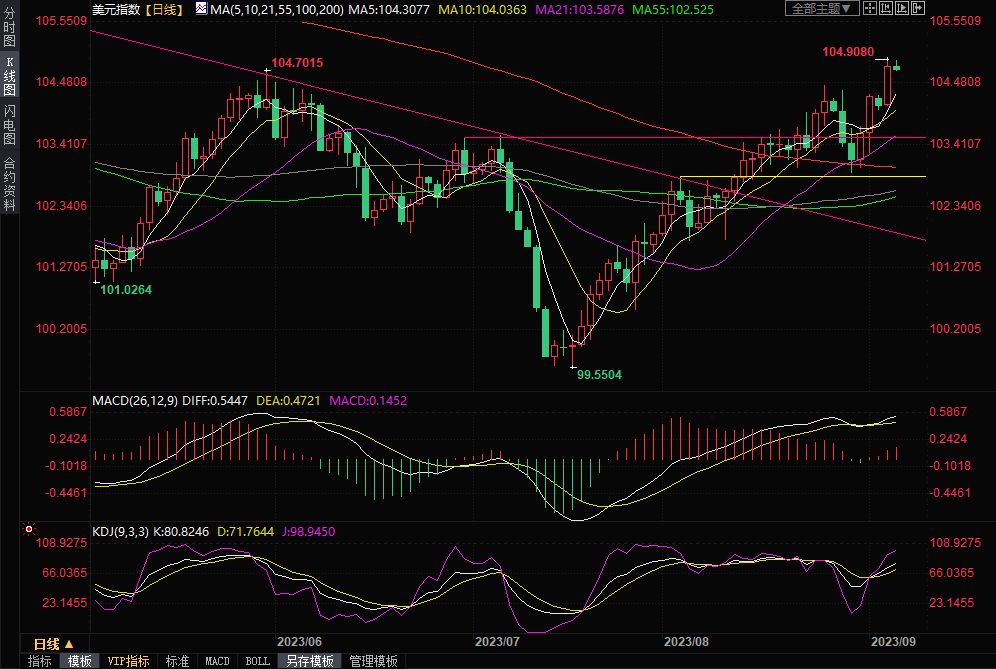Click the 【日线】 period label in chart title
This screenshot has width=996, height=669.
163,9
